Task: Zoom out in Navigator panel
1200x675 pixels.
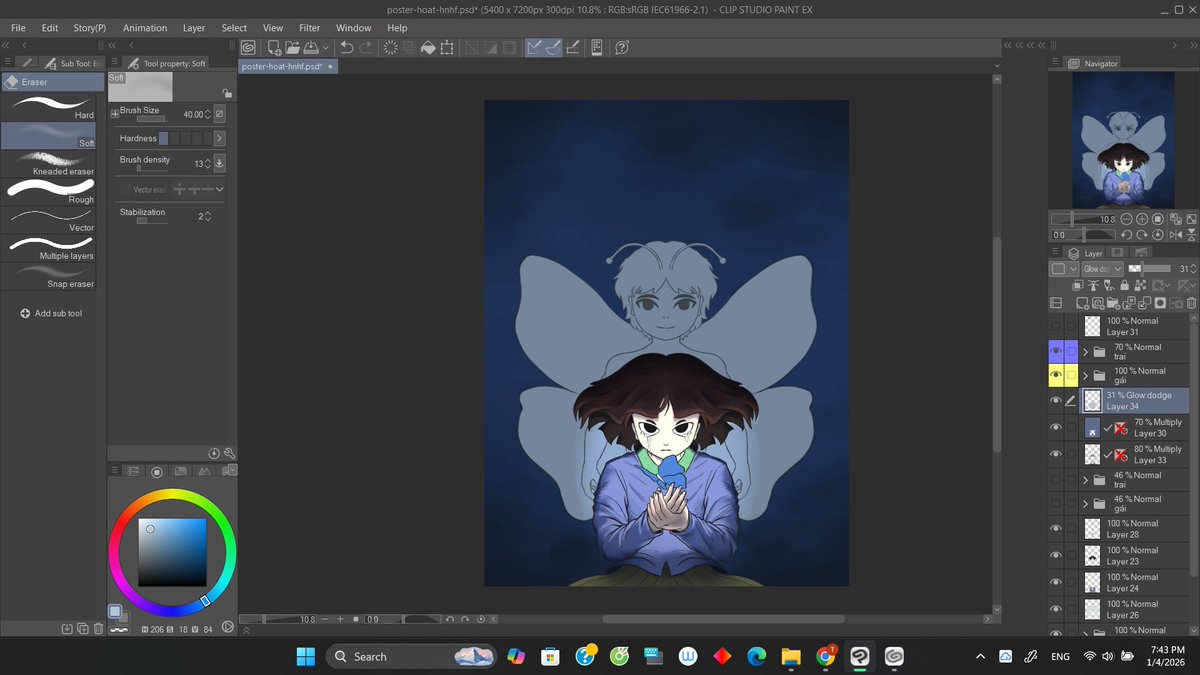Action: pyautogui.click(x=1127, y=219)
